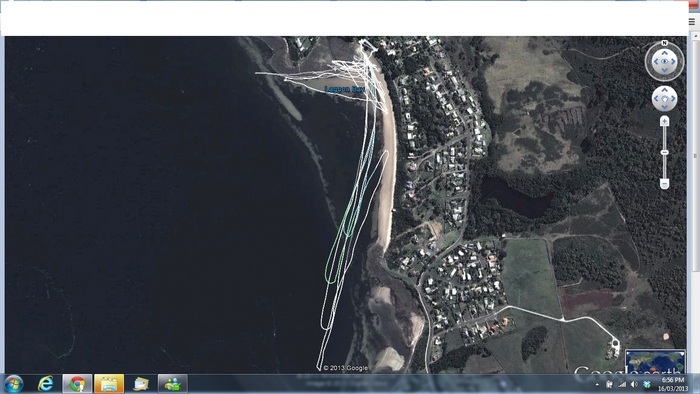Click the North 'N' compass marker

point(664,43)
